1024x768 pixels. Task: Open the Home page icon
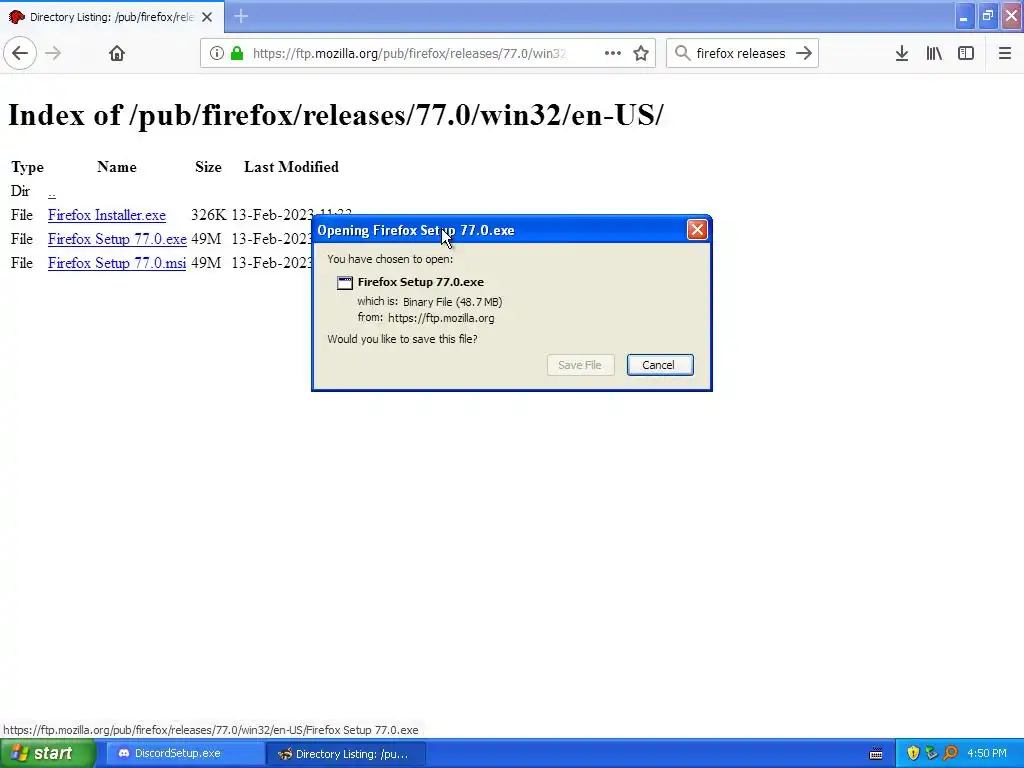pyautogui.click(x=117, y=53)
